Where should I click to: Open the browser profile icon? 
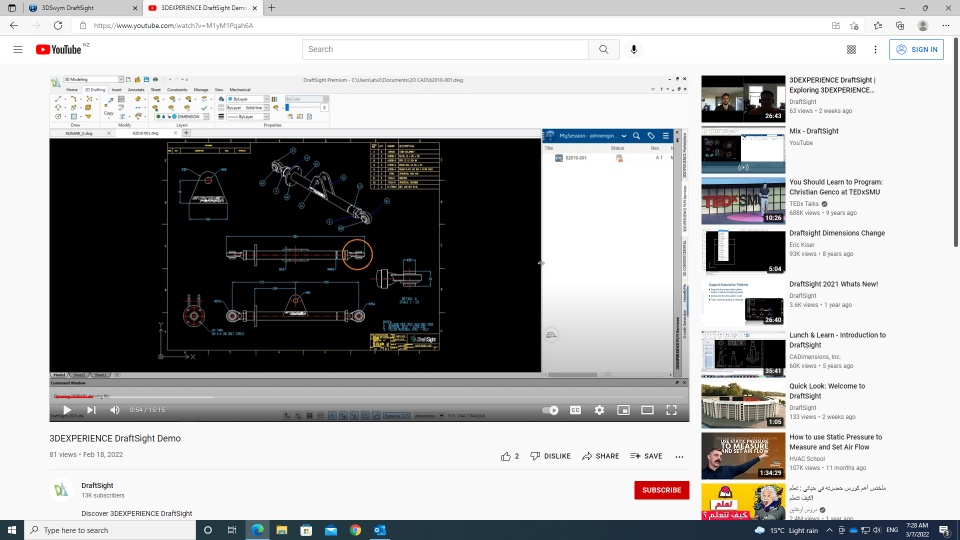click(923, 26)
